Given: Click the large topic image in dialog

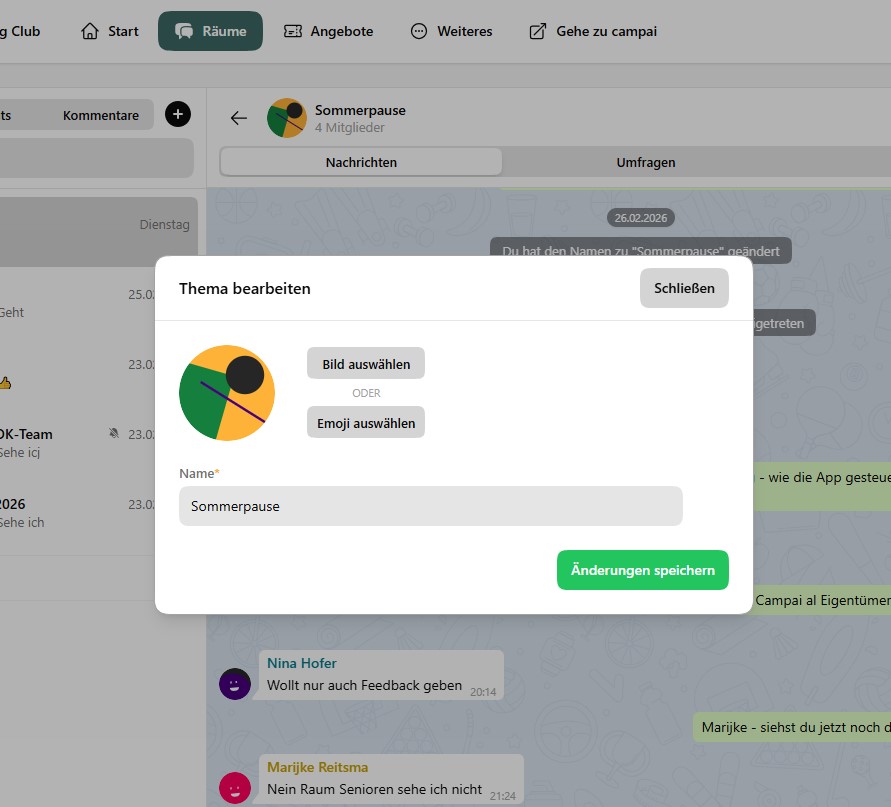Looking at the screenshot, I should click(x=227, y=393).
